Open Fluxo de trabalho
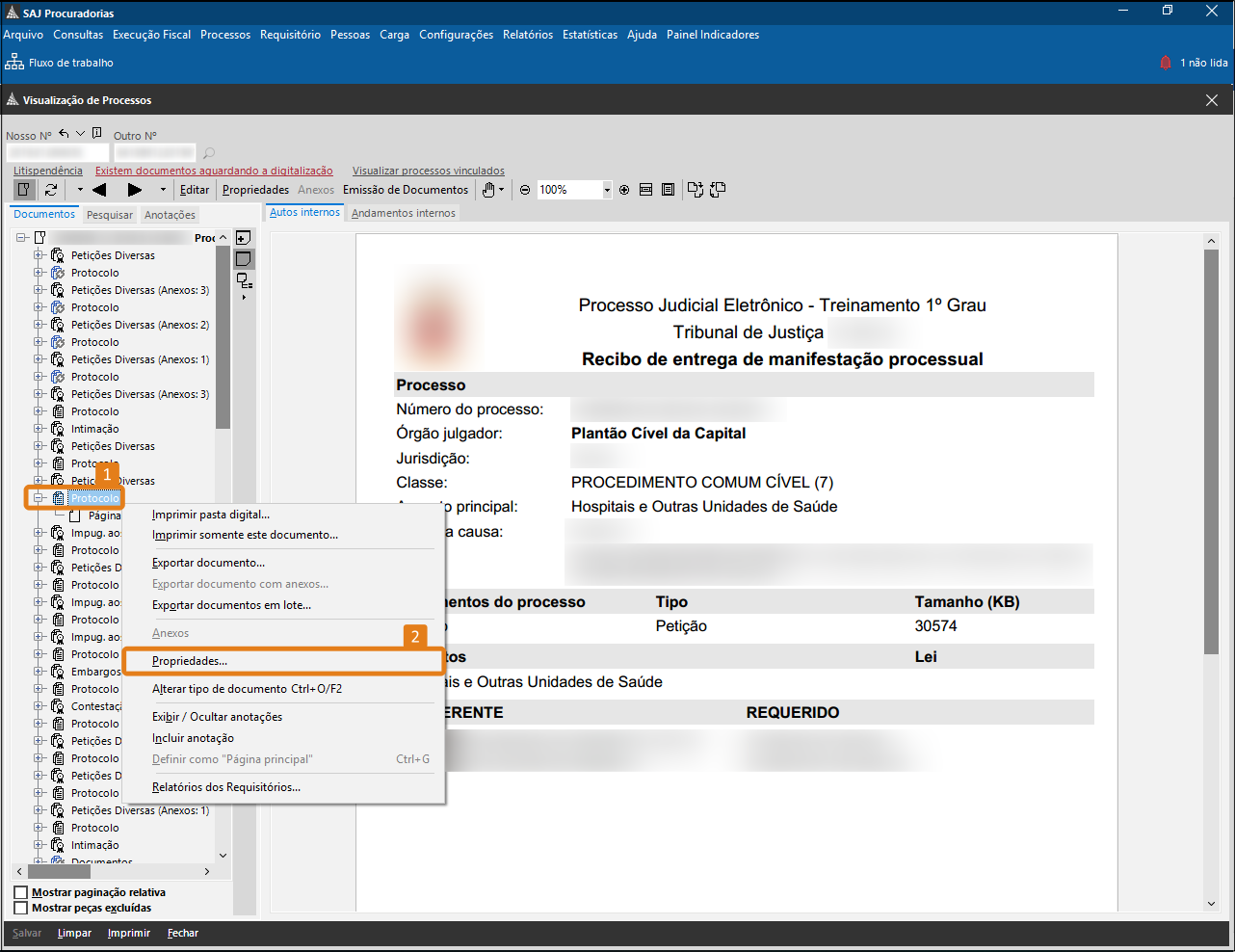Image resolution: width=1235 pixels, height=952 pixels. point(60,63)
